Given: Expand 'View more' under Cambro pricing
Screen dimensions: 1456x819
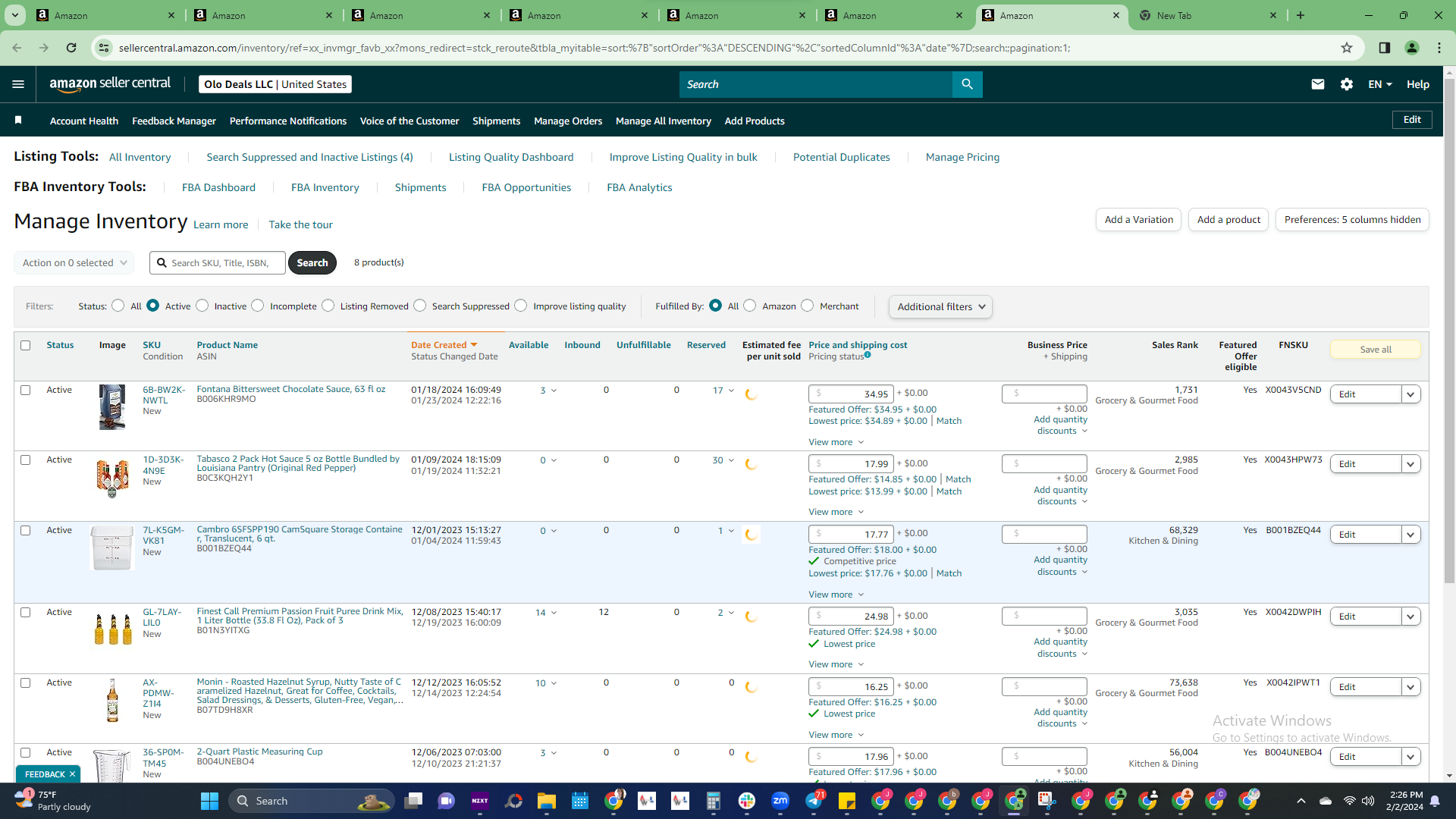Looking at the screenshot, I should (836, 595).
